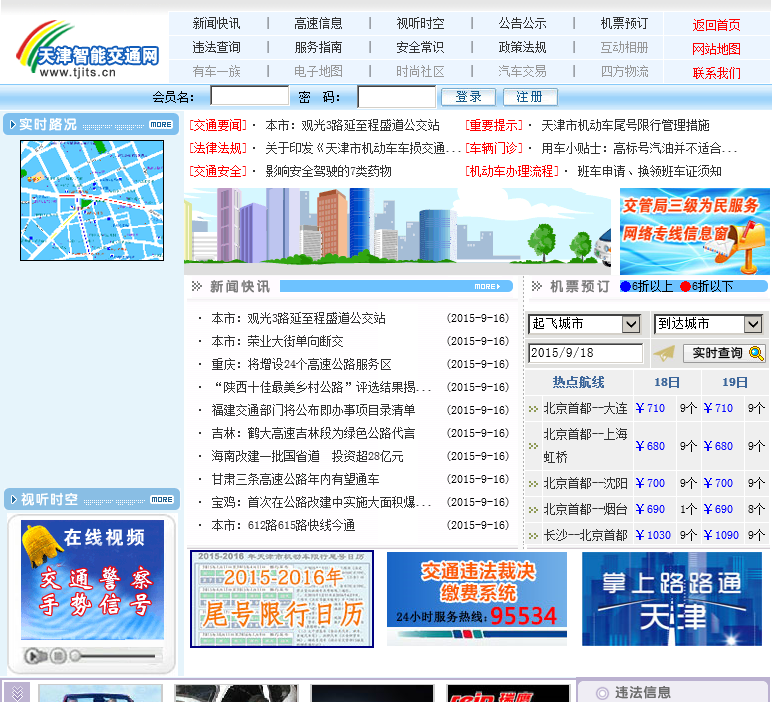Screen dimensions: 772x702
Task: Select the 北京首都—烟台 route
Action: point(585,510)
